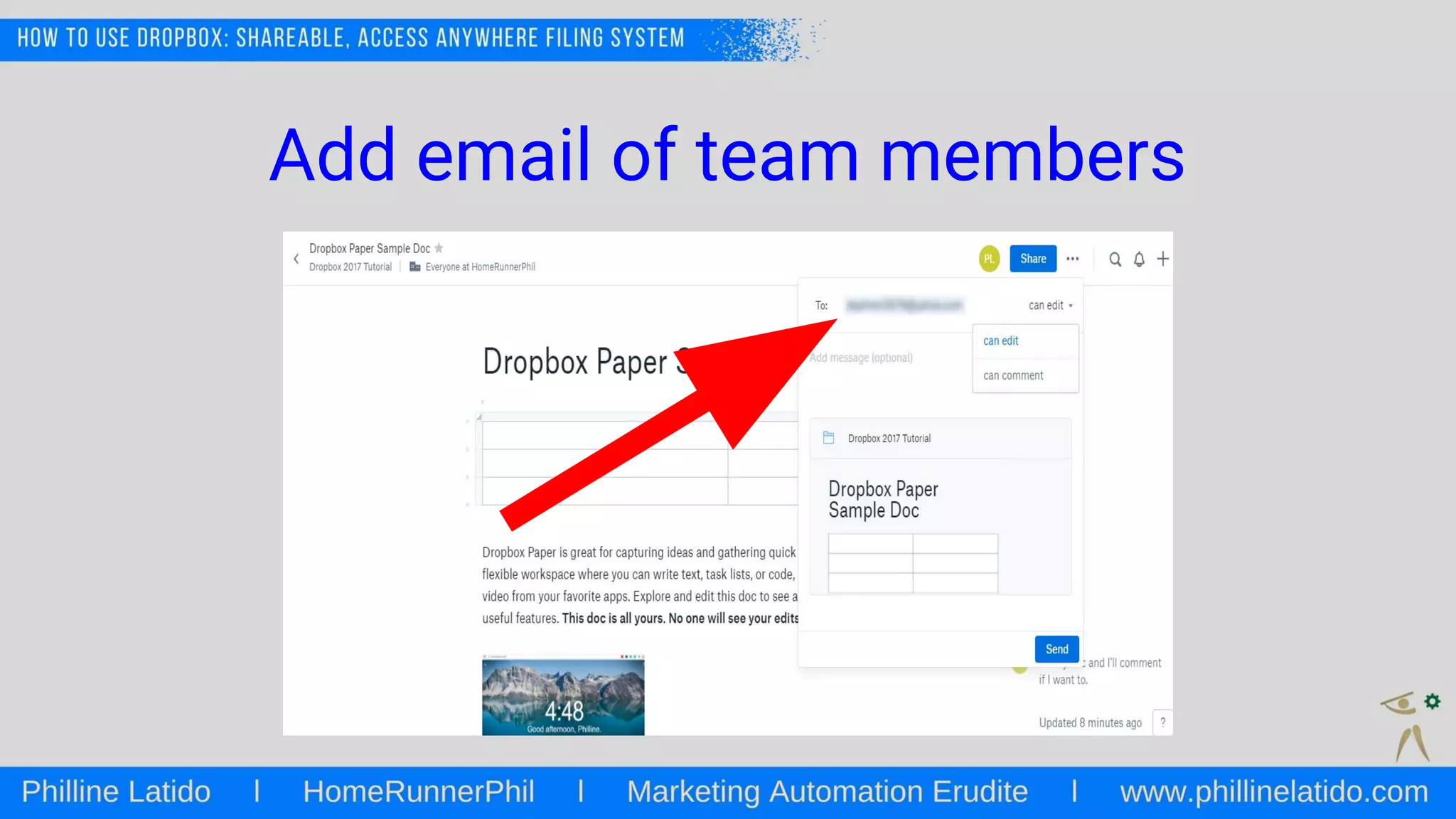
Task: Click the Updated 8 minutes ago text
Action: (1090, 723)
